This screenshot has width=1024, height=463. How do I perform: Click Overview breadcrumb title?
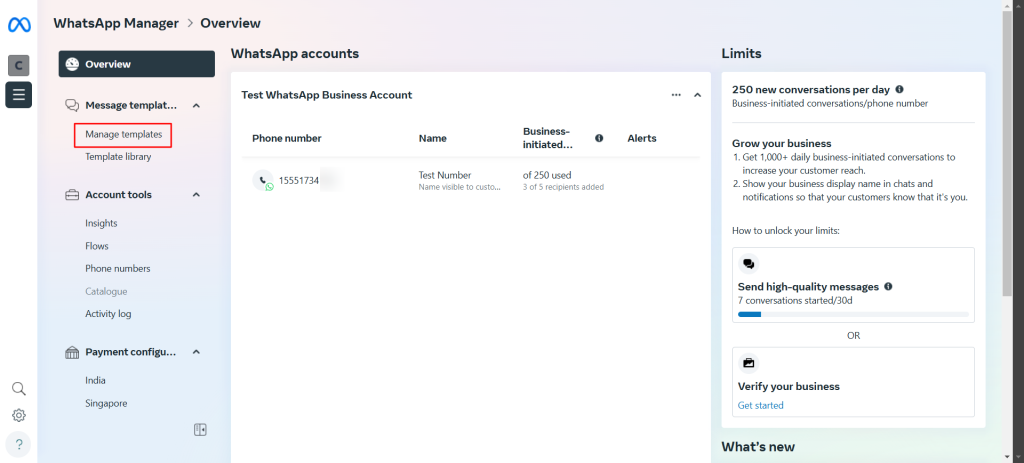click(x=231, y=24)
